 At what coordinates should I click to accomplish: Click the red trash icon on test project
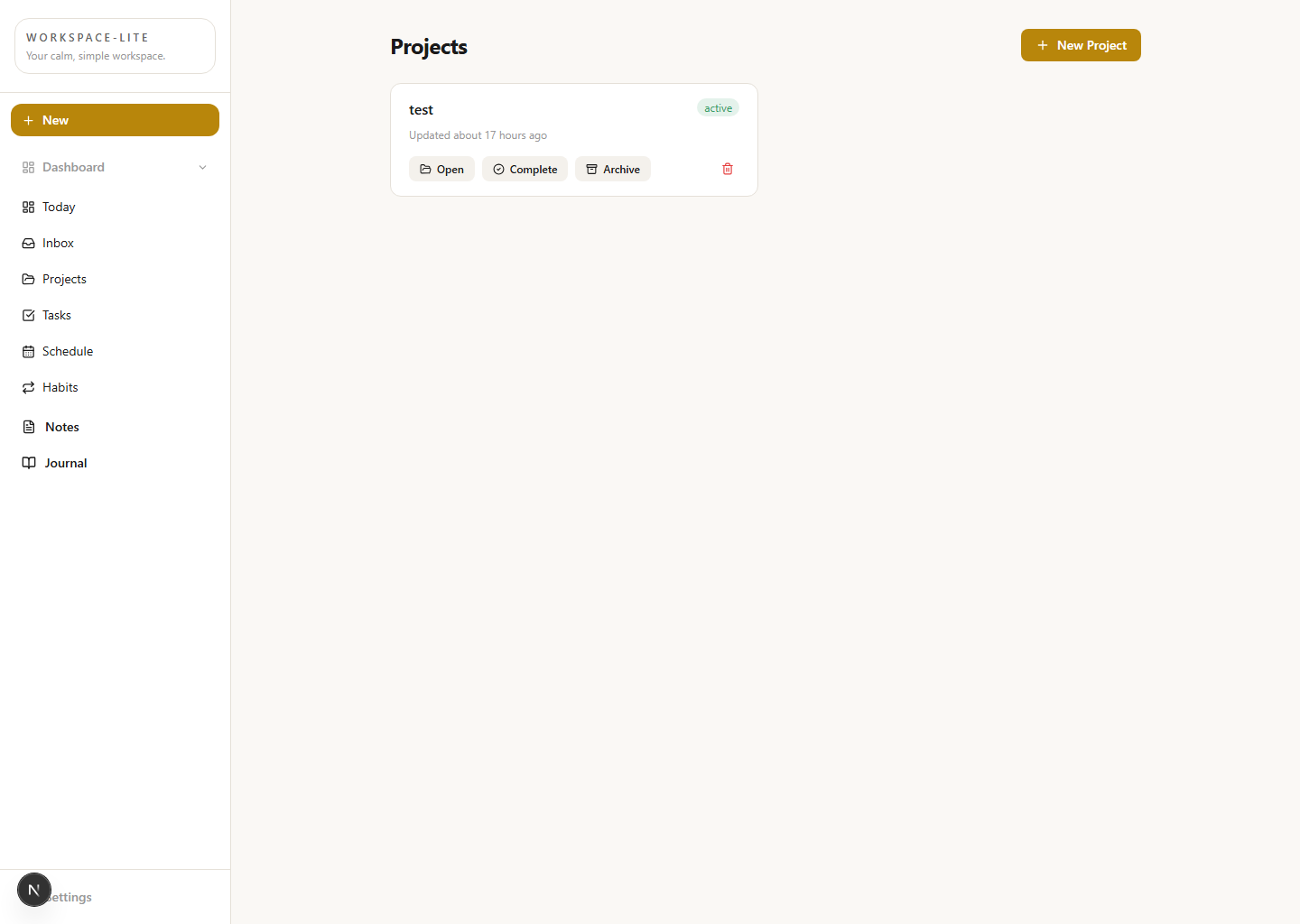coord(727,169)
